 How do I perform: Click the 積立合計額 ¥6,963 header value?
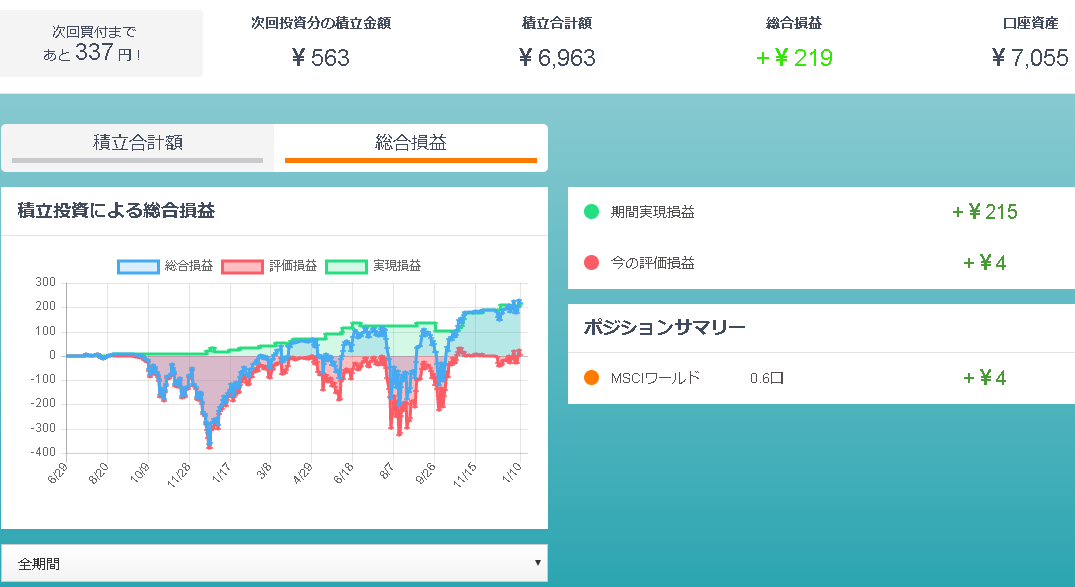click(x=557, y=58)
